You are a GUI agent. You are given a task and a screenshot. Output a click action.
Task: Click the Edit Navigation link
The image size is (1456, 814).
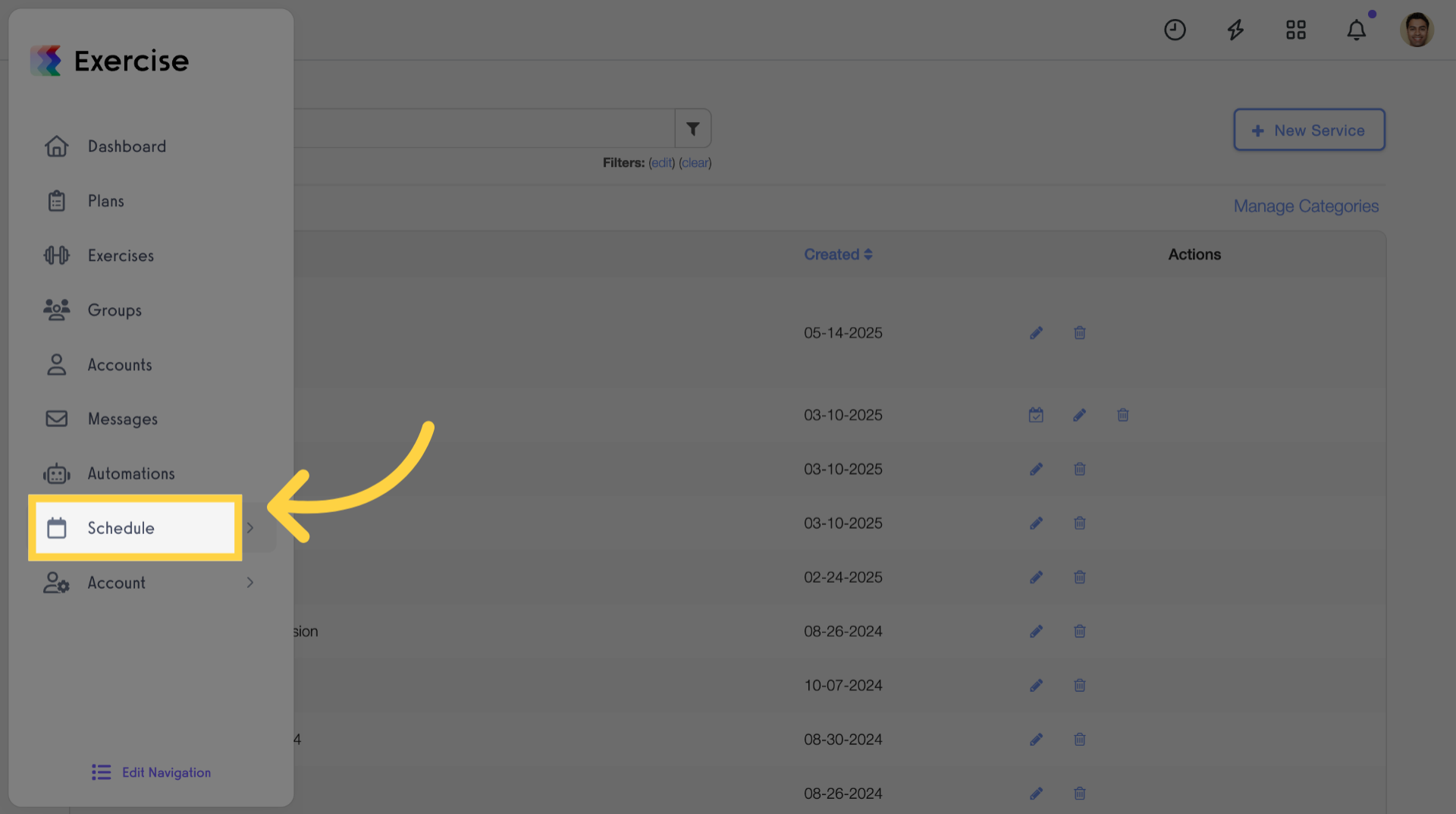click(151, 772)
